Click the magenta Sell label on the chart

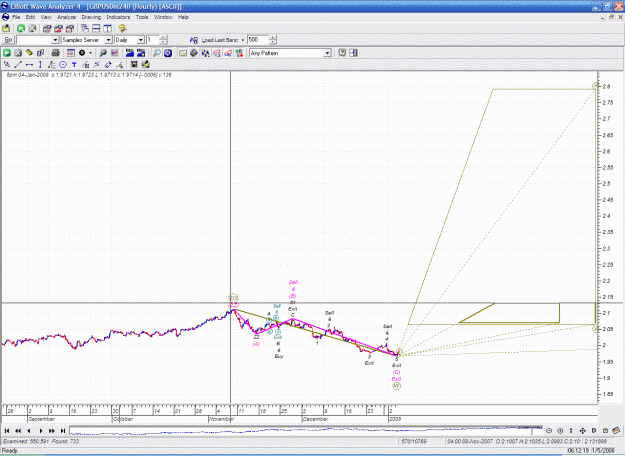293,282
